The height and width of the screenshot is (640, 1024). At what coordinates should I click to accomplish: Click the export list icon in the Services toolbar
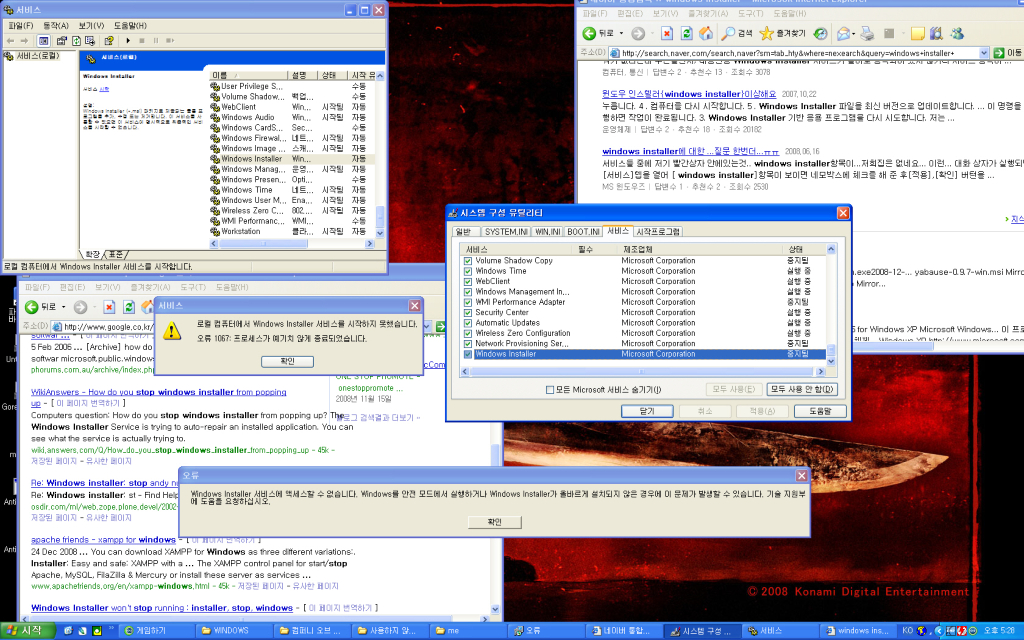click(89, 40)
